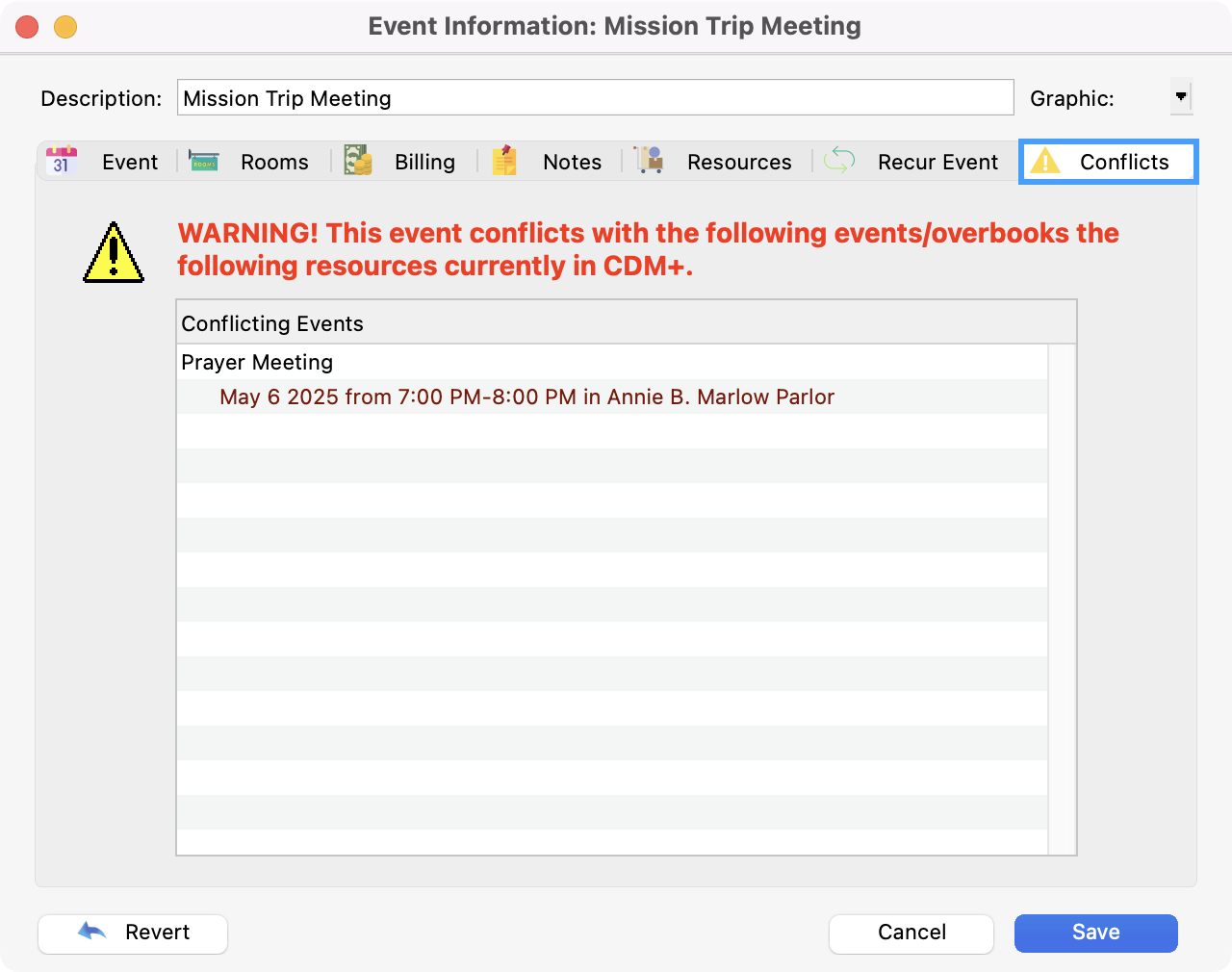The height and width of the screenshot is (972, 1232).
Task: Click the Recur Event circular arrows icon
Action: point(839,161)
